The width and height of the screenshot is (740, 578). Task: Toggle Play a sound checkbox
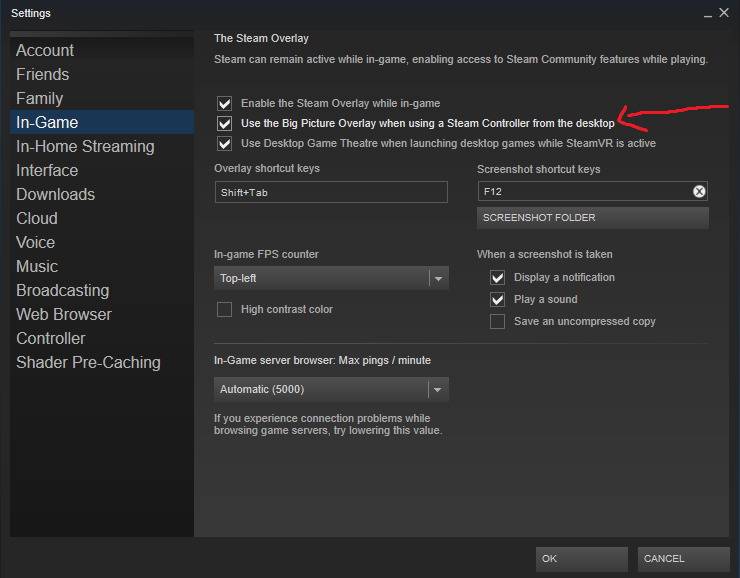pyautogui.click(x=497, y=300)
